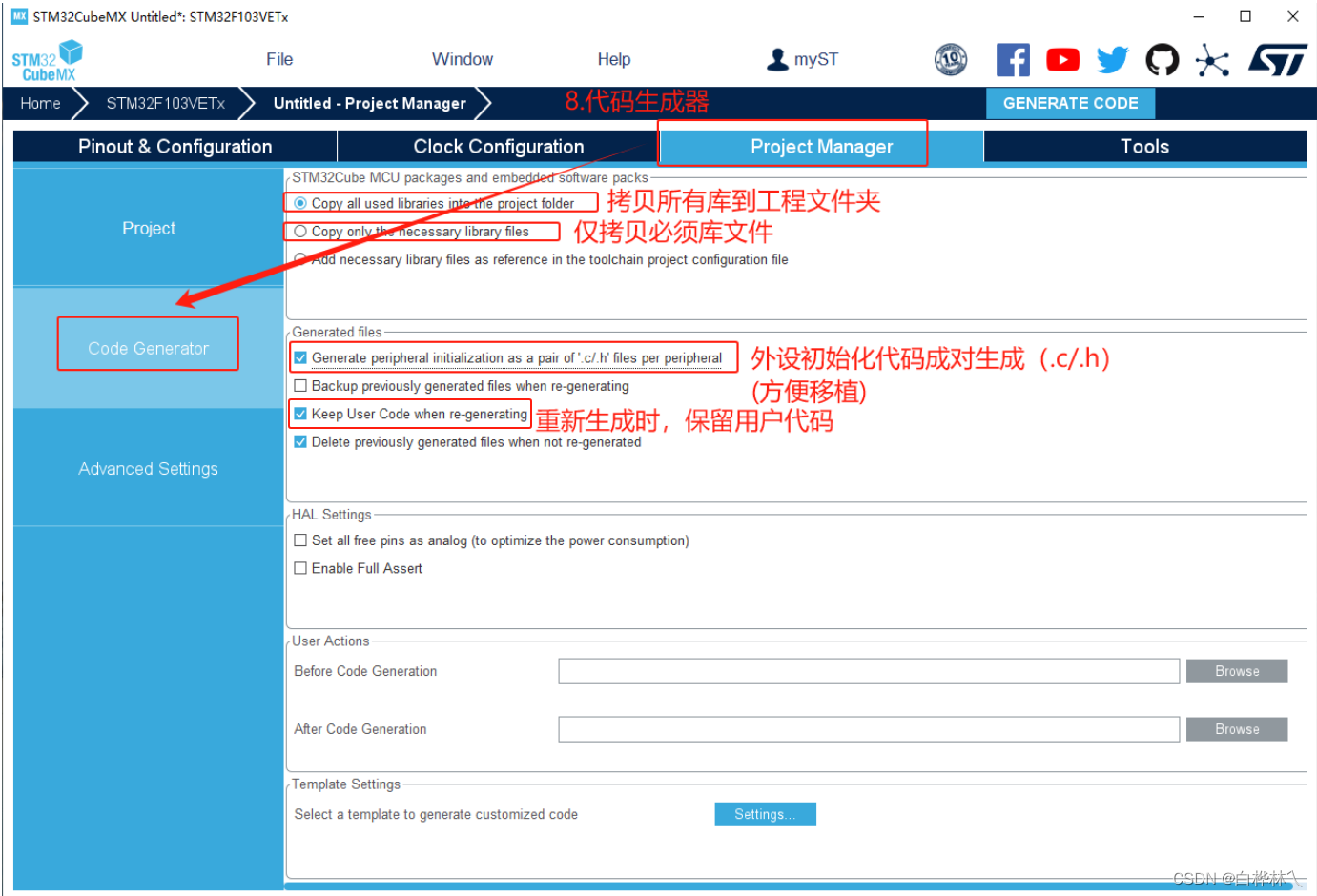Click the MX app icon in title bar
The width and height of the screenshot is (1317, 896).
(x=19, y=16)
